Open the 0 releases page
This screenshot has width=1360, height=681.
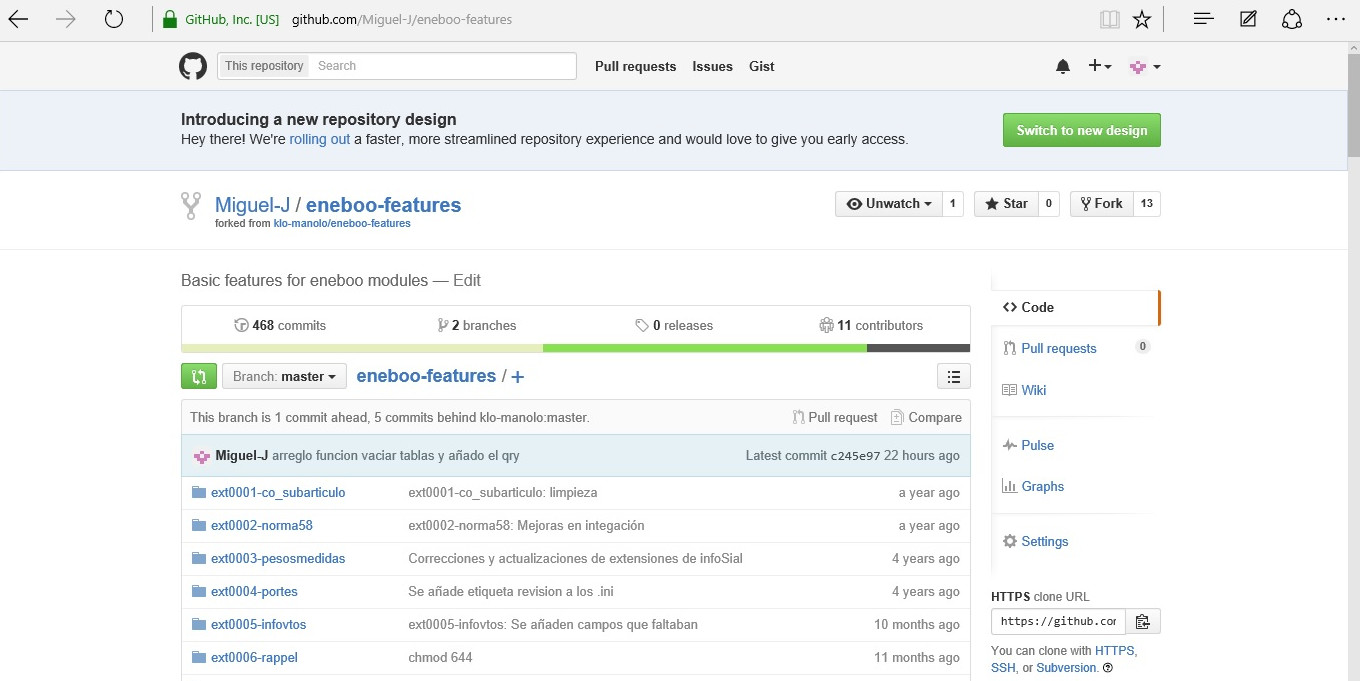click(x=674, y=325)
